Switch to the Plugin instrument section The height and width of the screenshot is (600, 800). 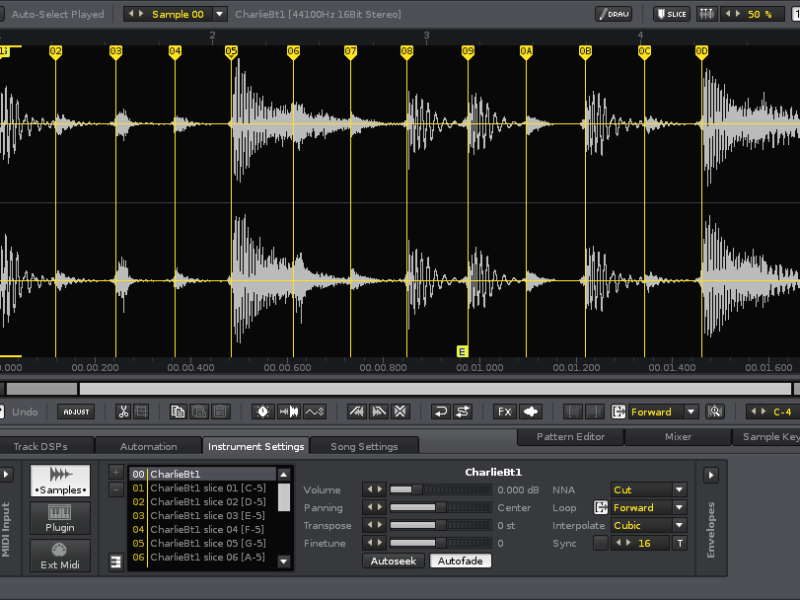60,518
